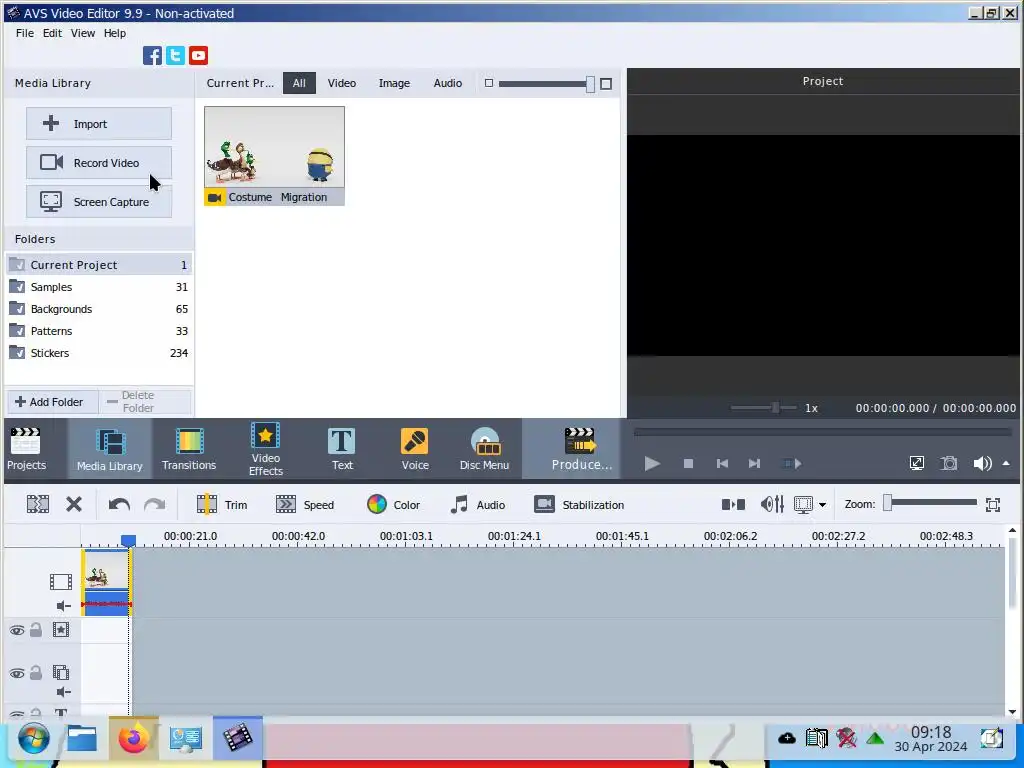Adjust the playback speed slider
Screen dimensions: 1024x768
775,408
